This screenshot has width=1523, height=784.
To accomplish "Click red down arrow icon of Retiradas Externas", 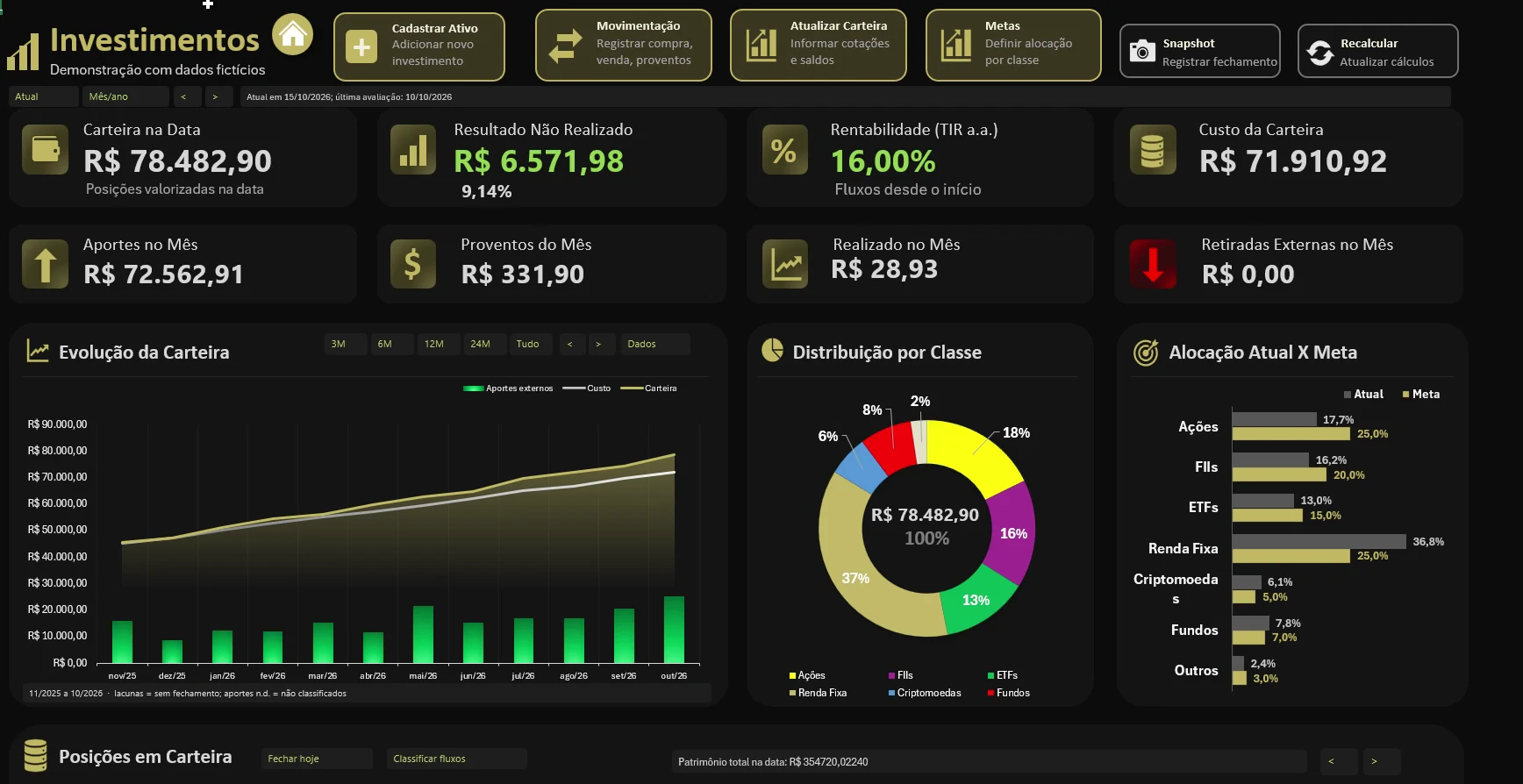I will pyautogui.click(x=1153, y=264).
